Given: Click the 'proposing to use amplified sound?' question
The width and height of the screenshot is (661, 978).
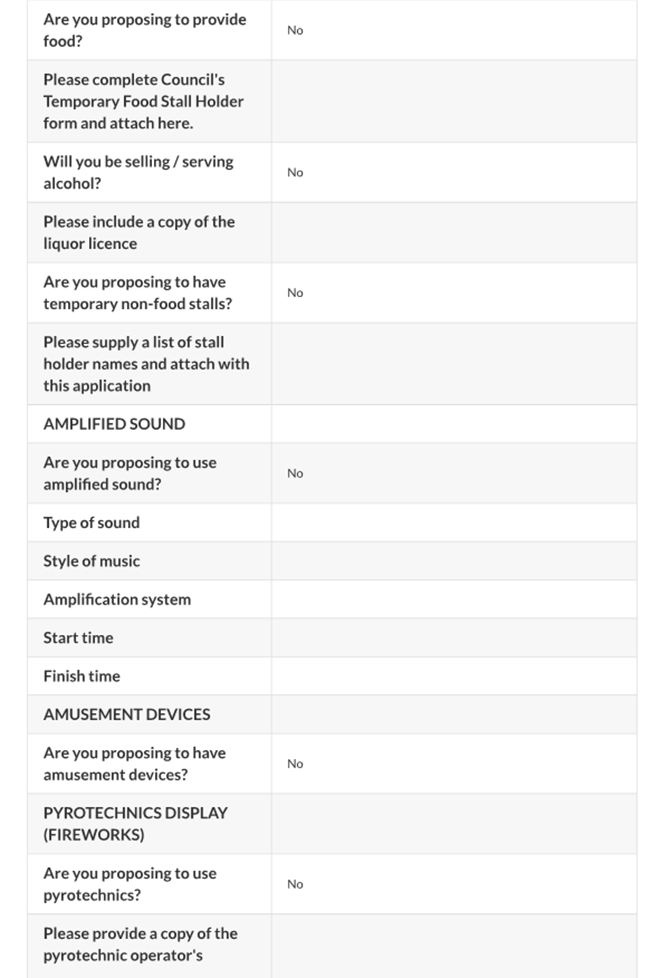Looking at the screenshot, I should [x=129, y=473].
